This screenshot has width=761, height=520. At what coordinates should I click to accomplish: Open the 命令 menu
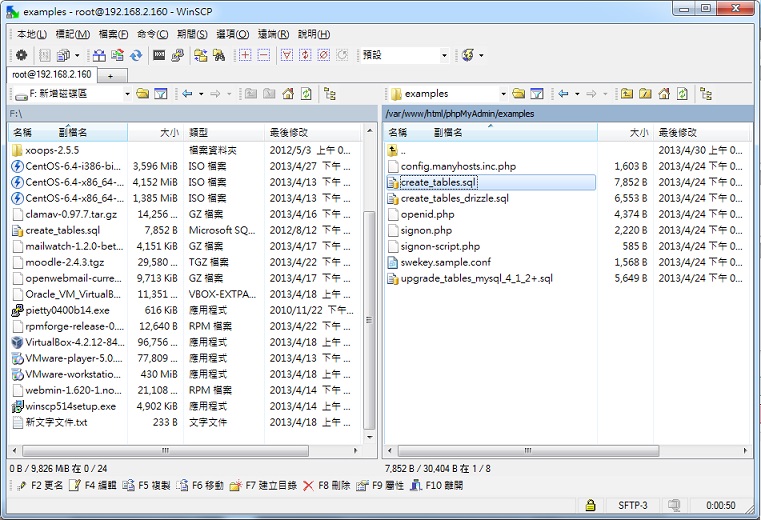152,34
